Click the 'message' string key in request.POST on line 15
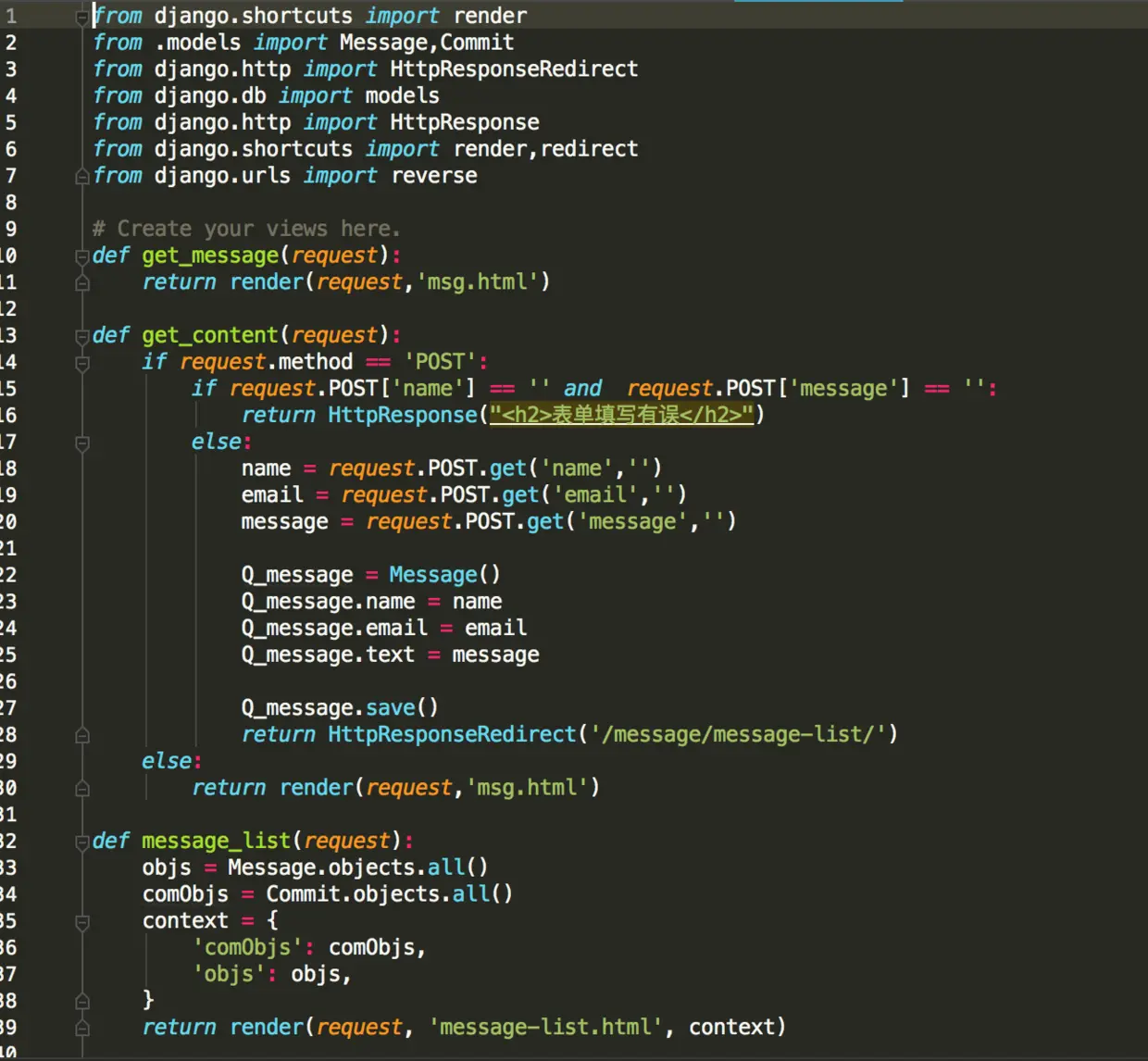 coord(843,389)
